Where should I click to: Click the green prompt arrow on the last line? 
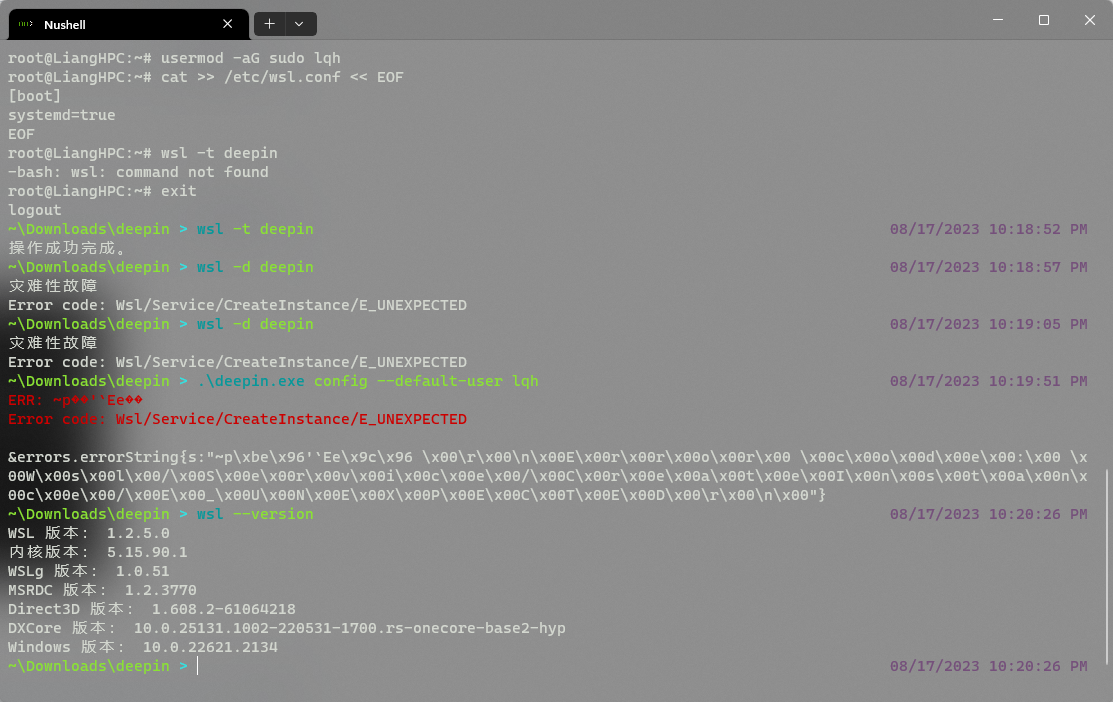point(183,665)
